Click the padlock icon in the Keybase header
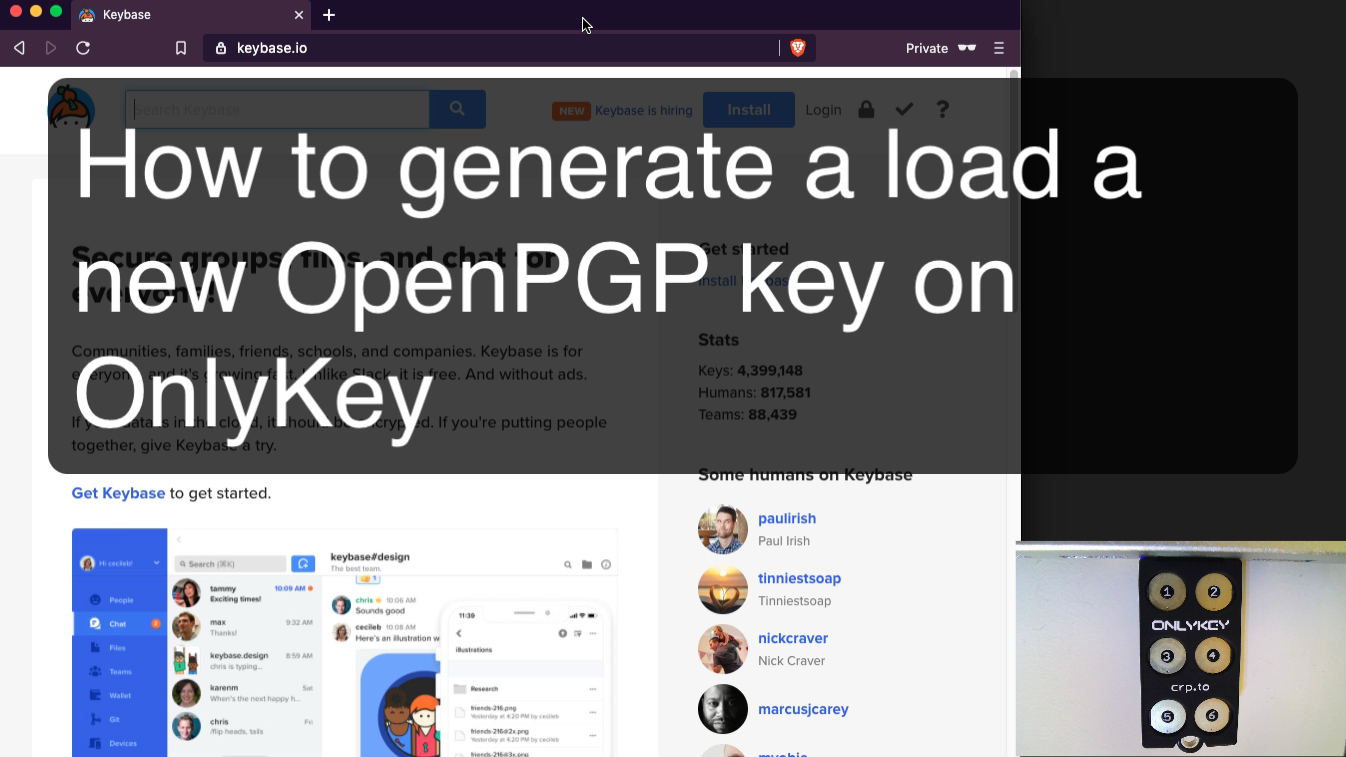The height and width of the screenshot is (757, 1346). tap(866, 109)
